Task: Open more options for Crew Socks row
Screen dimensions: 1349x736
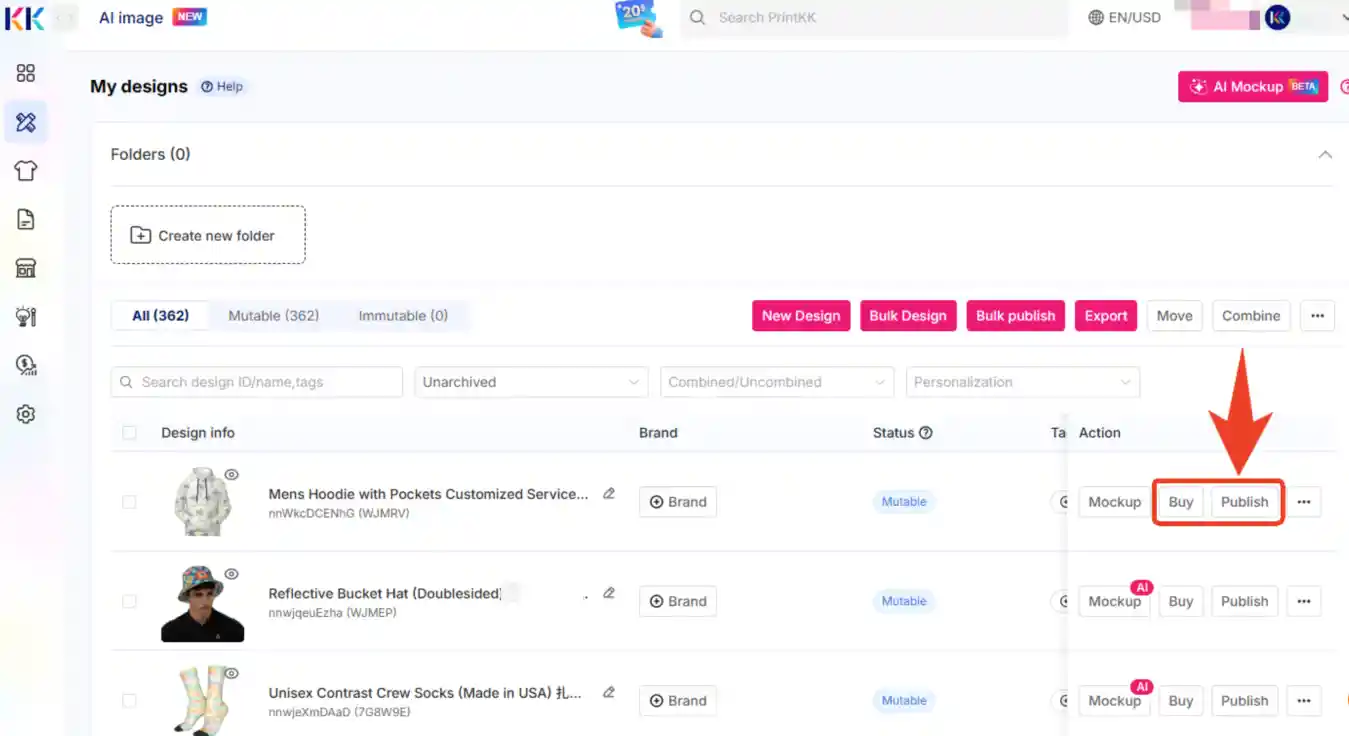Action: point(1304,701)
